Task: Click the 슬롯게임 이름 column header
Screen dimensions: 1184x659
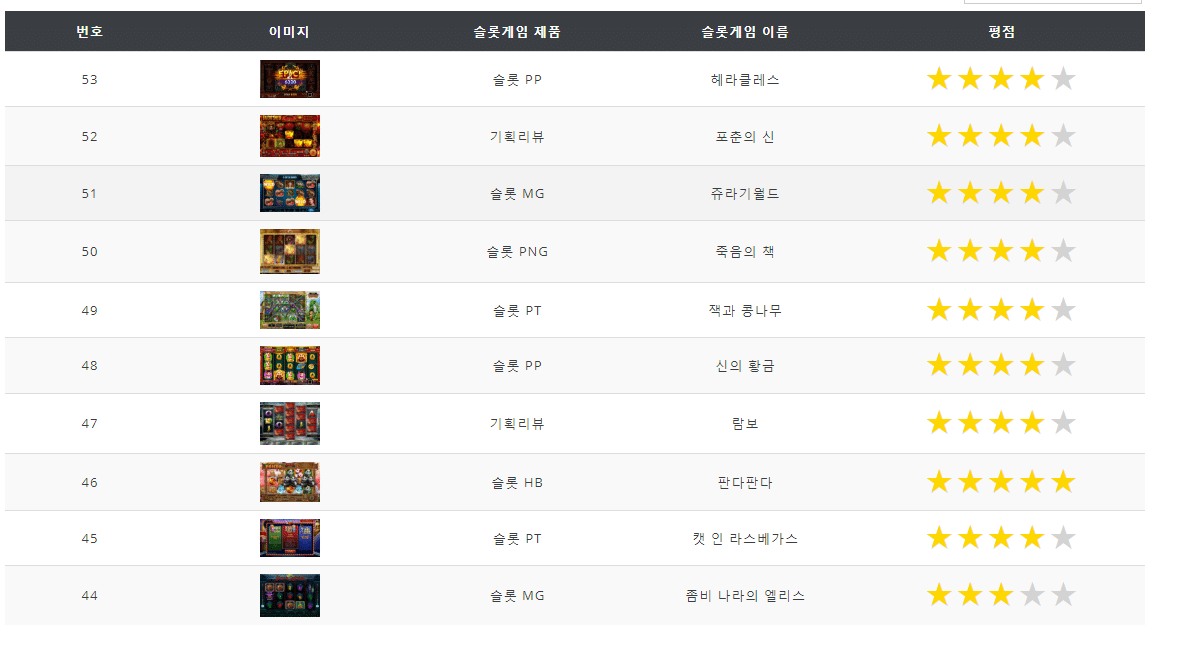Action: (745, 32)
